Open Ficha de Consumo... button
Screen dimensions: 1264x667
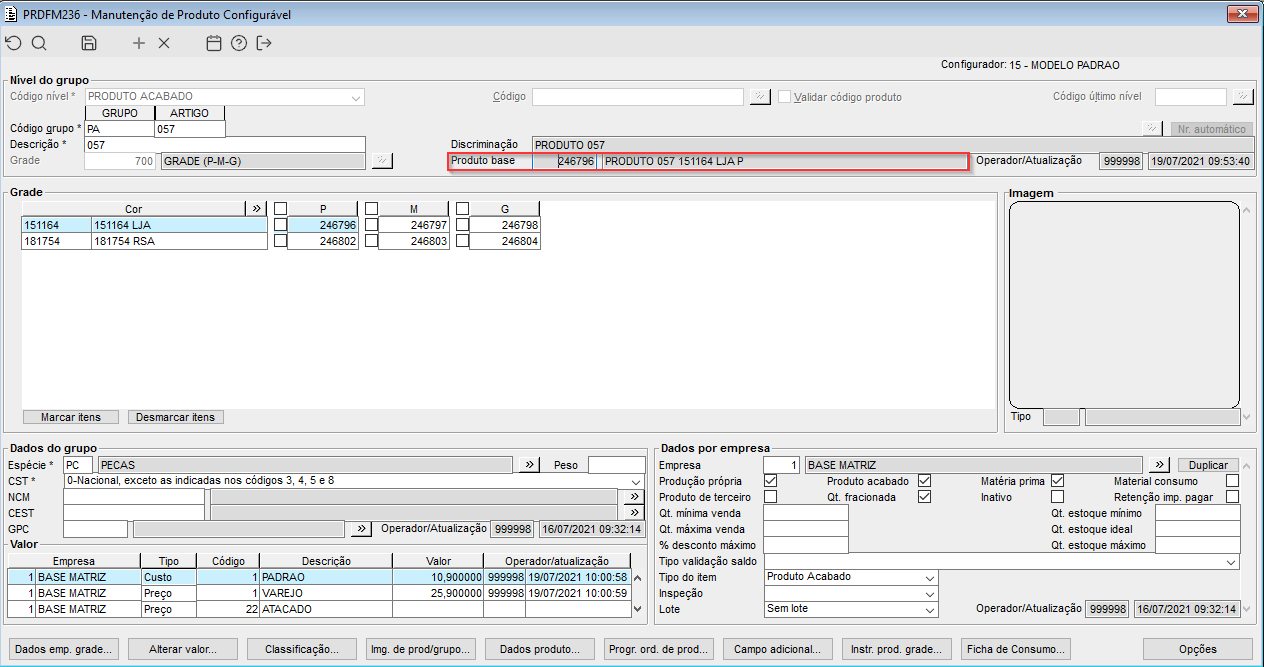[x=1016, y=649]
